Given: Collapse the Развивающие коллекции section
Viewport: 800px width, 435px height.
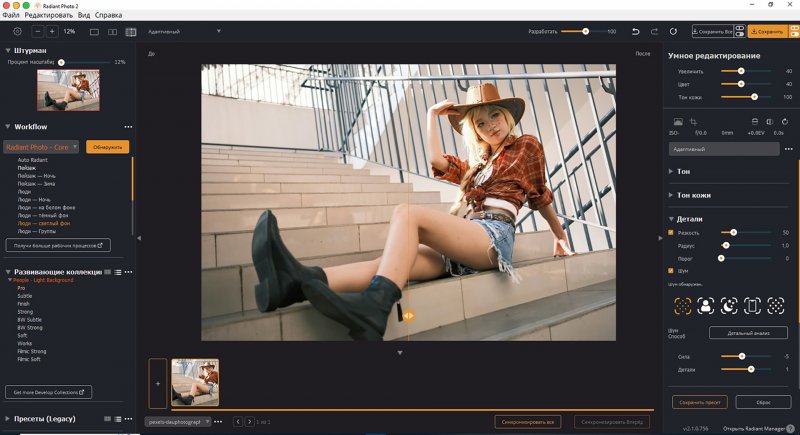Looking at the screenshot, I should tap(8, 272).
